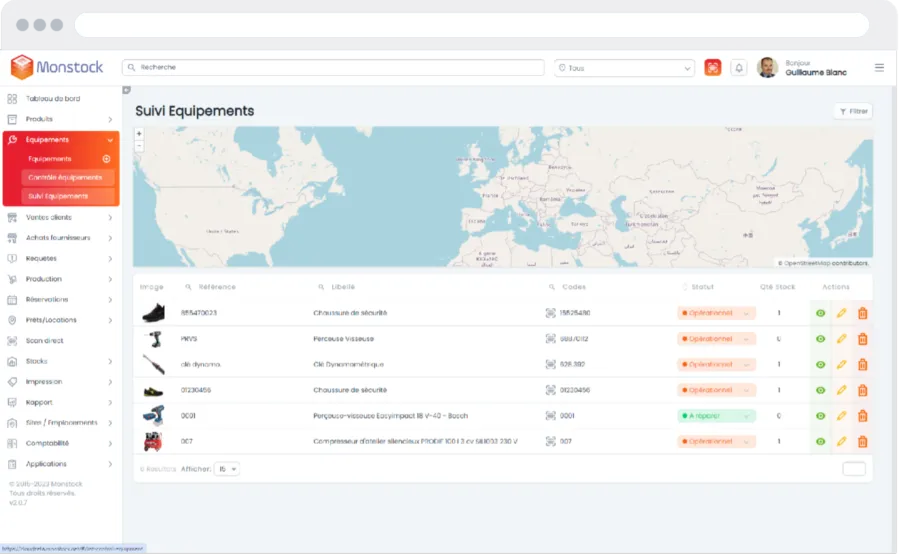The width and height of the screenshot is (900, 556).
Task: Click the eye icon for Compresseur row 007
Action: click(x=820, y=441)
